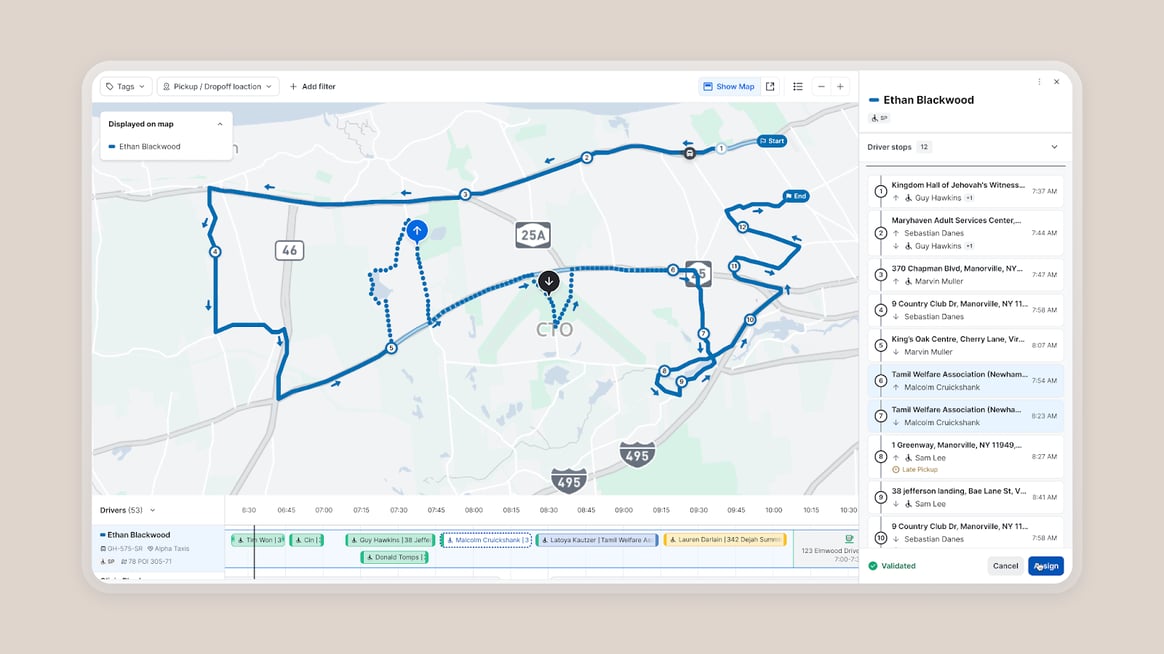Viewport: 1164px width, 654px height.
Task: Click the list view icon
Action: [x=798, y=87]
